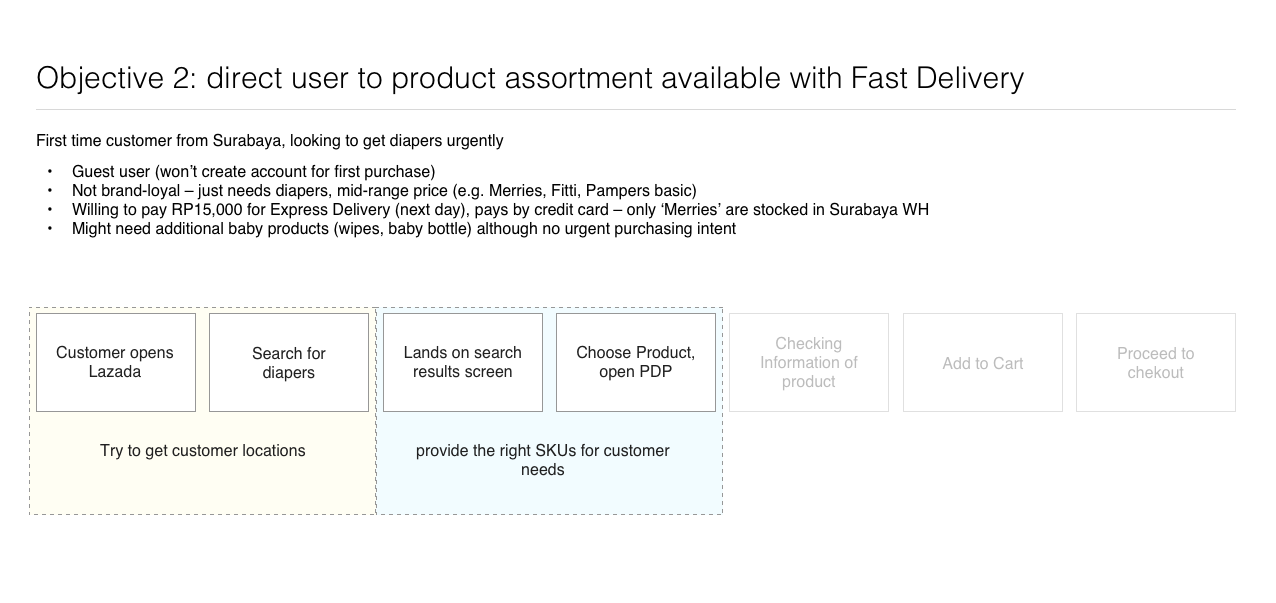Screen dimensions: 1276x603
Task: Select the 'First time customer from Surabaya' line
Action: [x=269, y=141]
